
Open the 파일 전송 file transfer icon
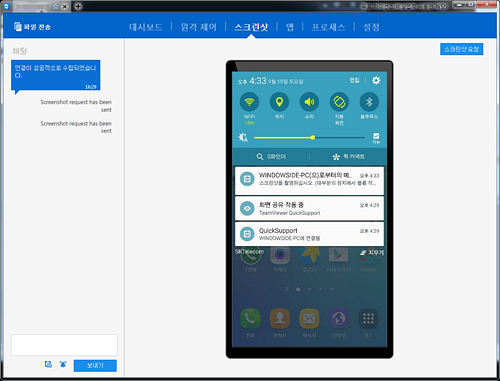tap(18, 27)
